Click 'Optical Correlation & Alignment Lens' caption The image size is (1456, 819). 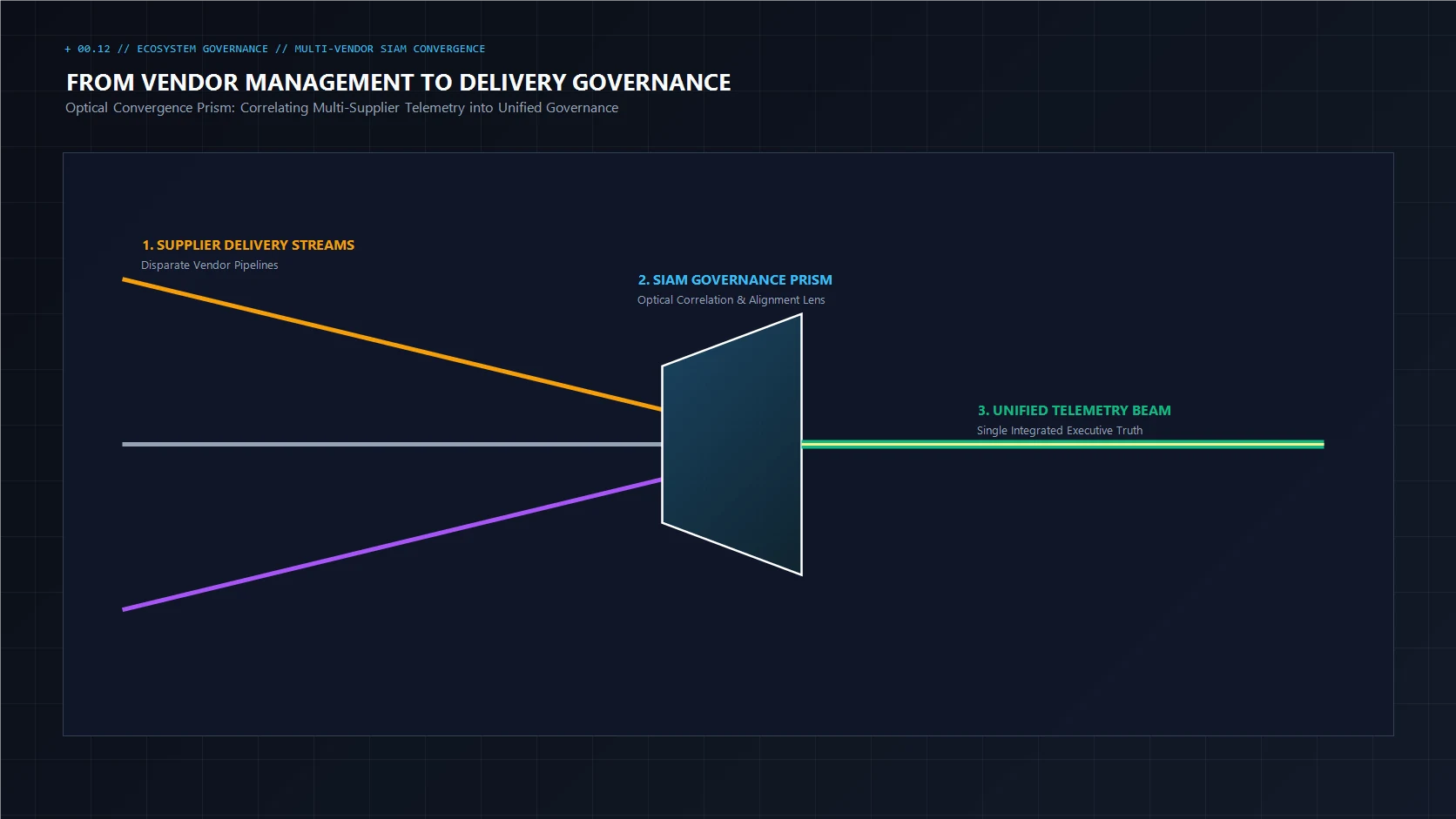coord(731,300)
